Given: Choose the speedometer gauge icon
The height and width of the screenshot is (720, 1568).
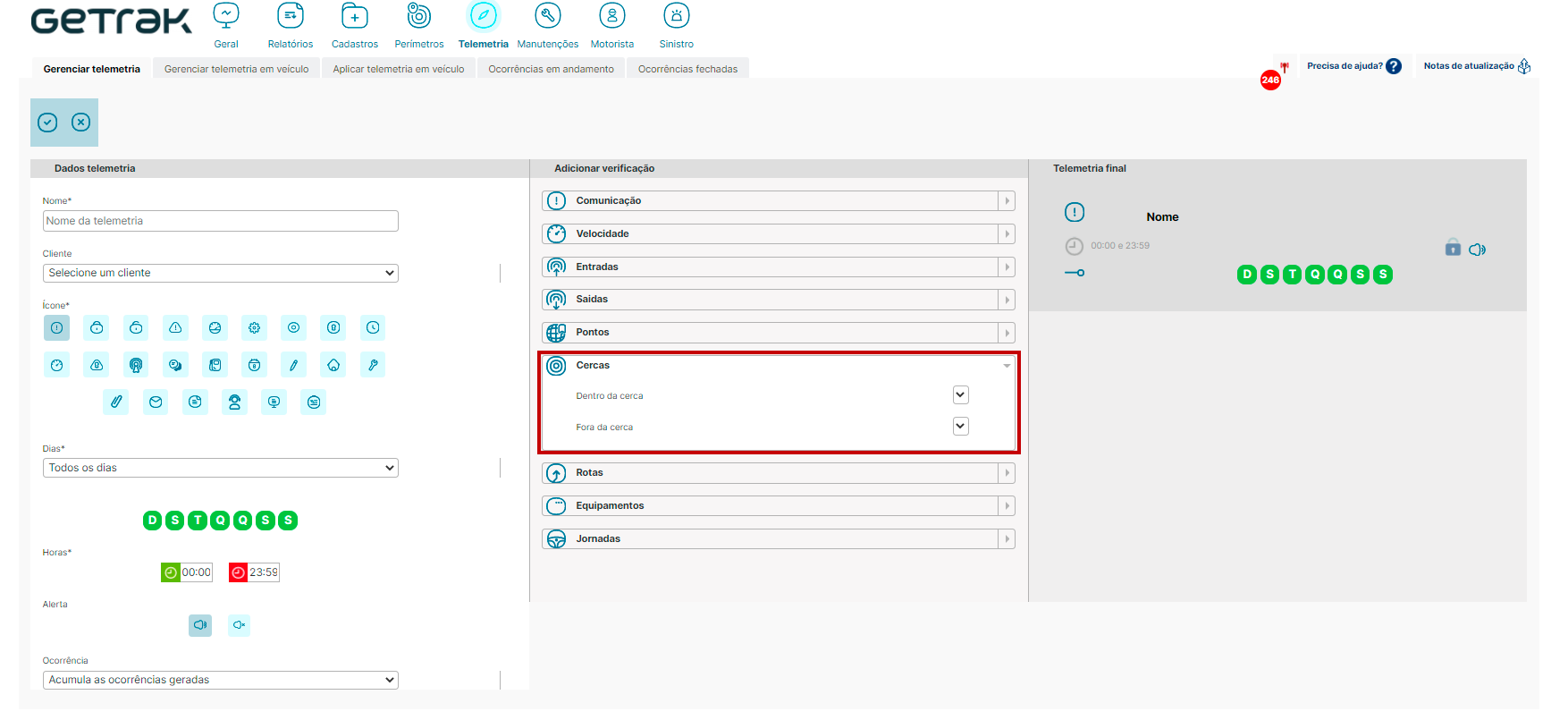Looking at the screenshot, I should click(56, 365).
